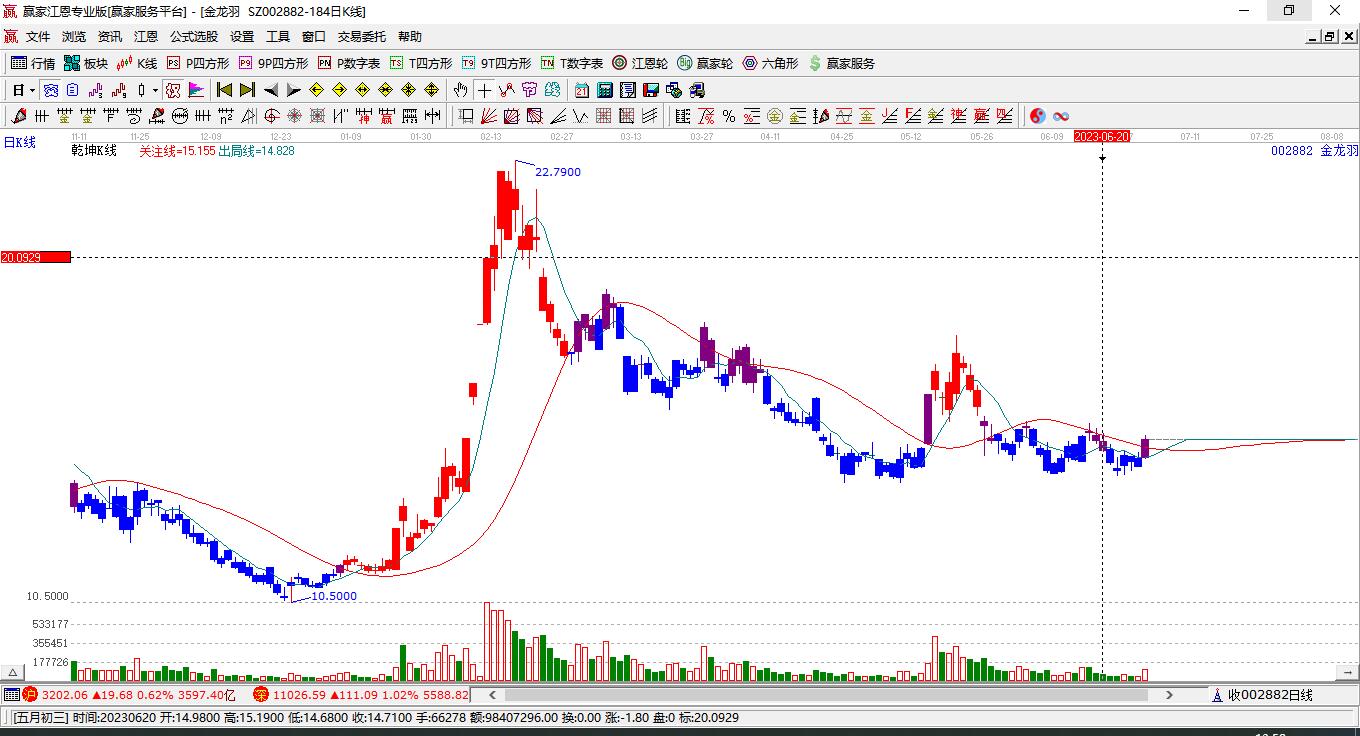The width and height of the screenshot is (1360, 736).
Task: Click the 乾坤K线 indicator label
Action: pos(94,151)
